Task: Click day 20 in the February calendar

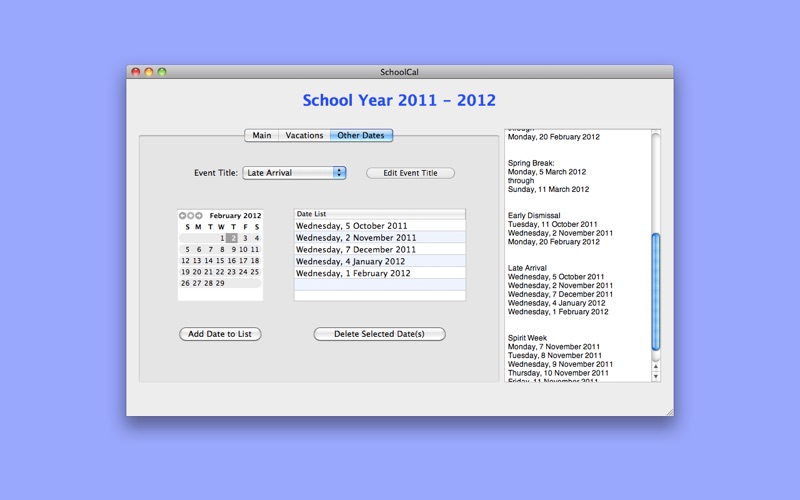Action: (197, 272)
